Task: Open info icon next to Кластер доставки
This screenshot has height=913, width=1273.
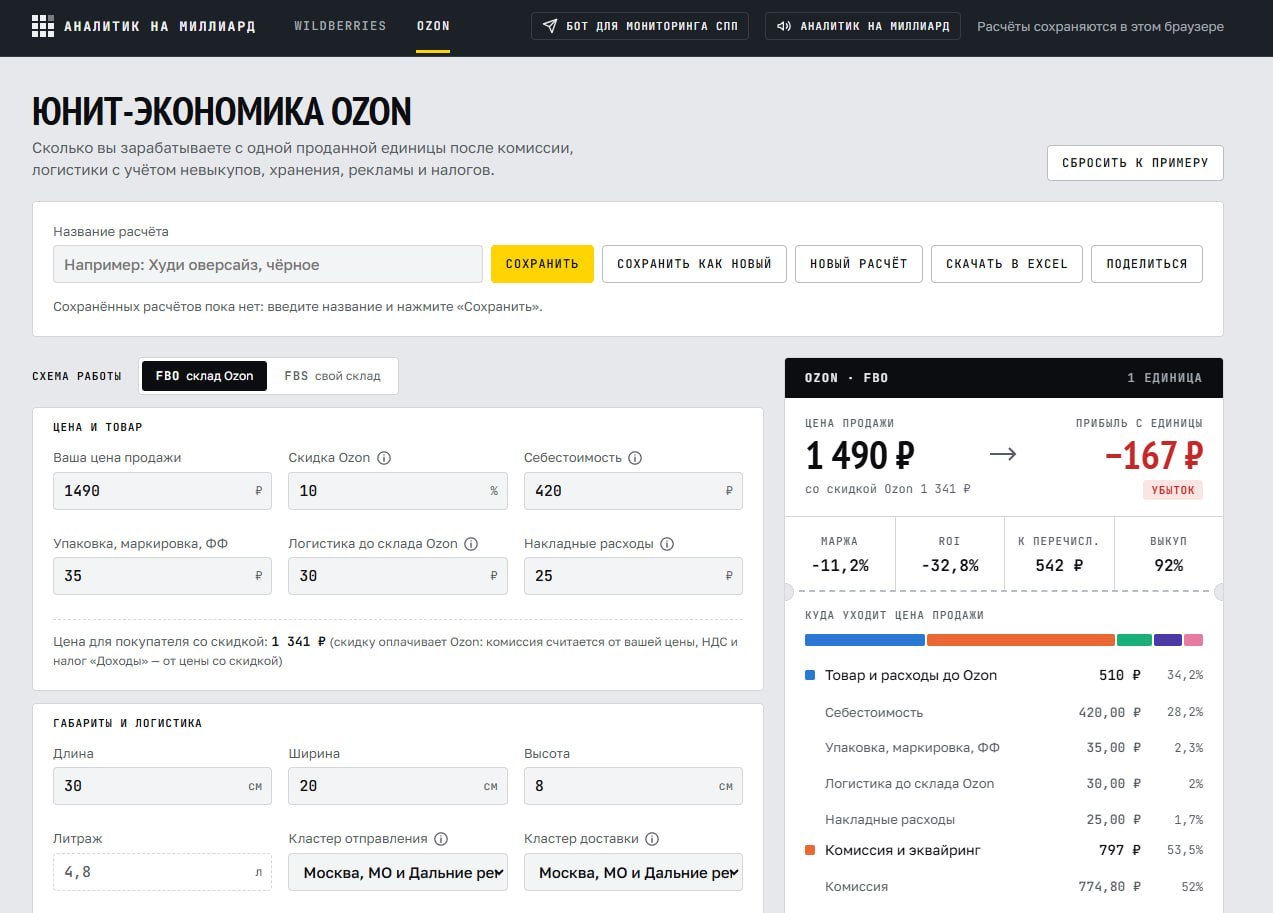Action: 652,839
